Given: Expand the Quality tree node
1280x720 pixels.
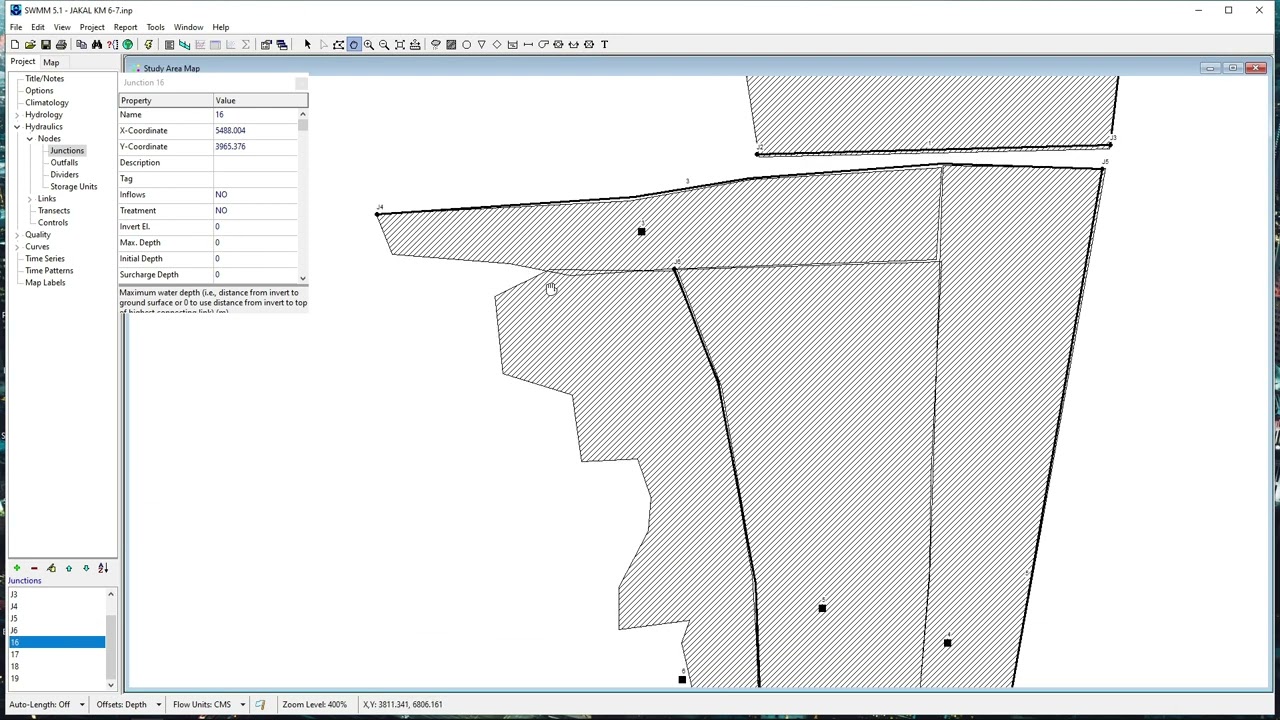Looking at the screenshot, I should pyautogui.click(x=17, y=235).
